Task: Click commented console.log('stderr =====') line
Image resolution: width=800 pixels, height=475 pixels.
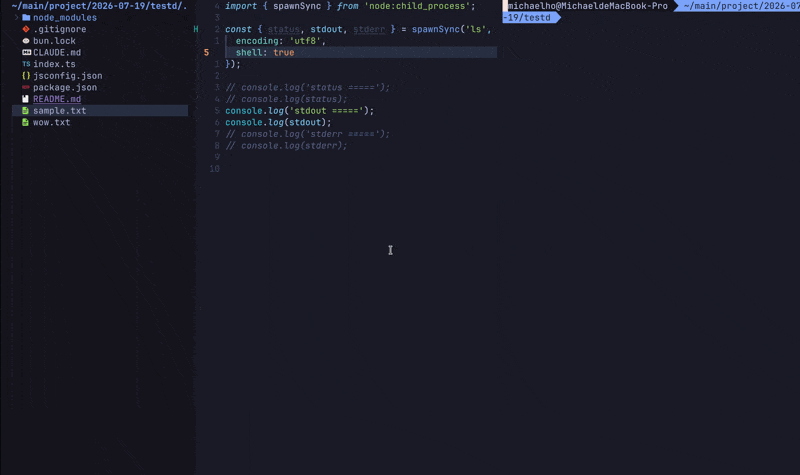Action: point(308,134)
